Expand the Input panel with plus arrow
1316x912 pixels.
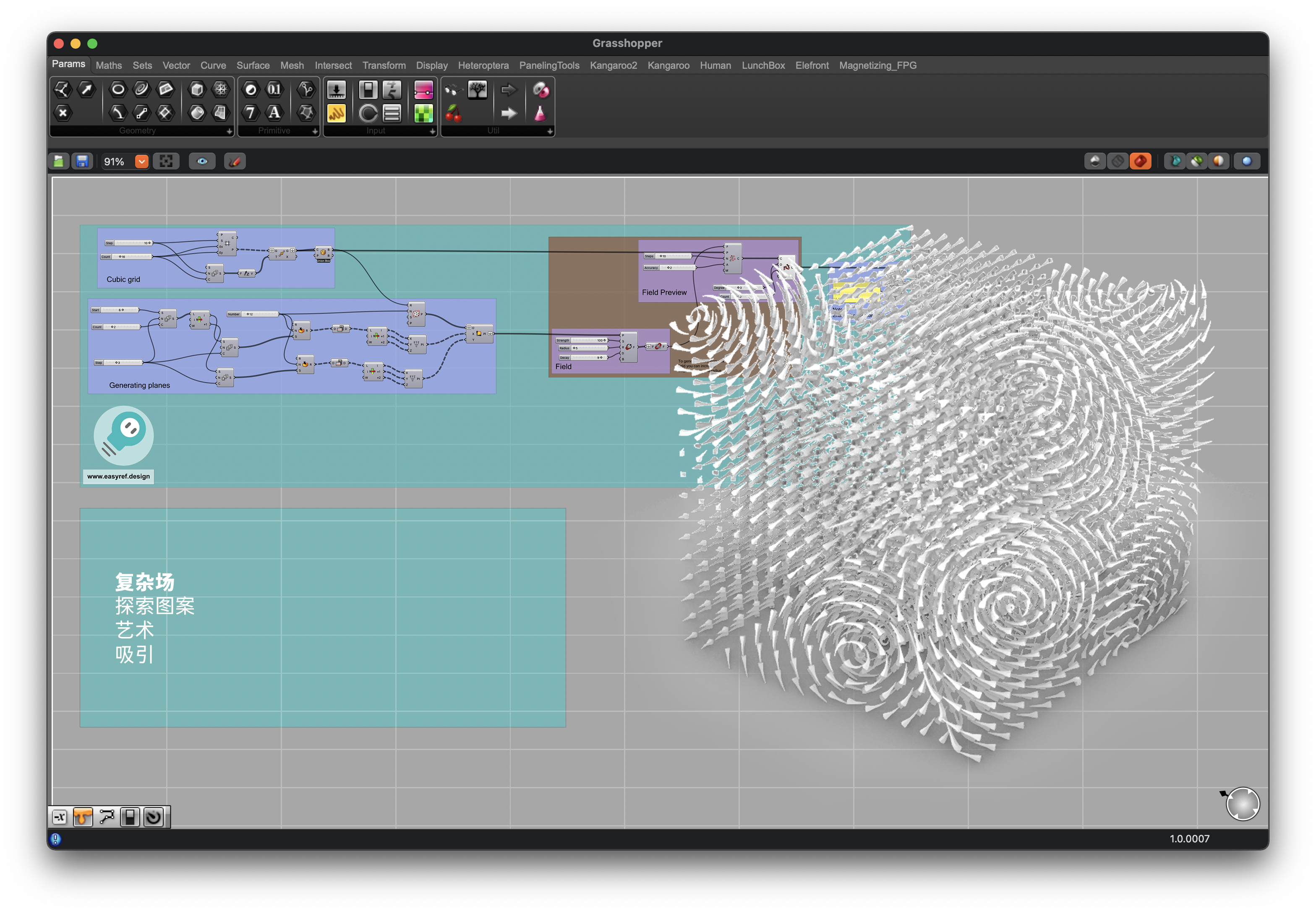point(432,131)
